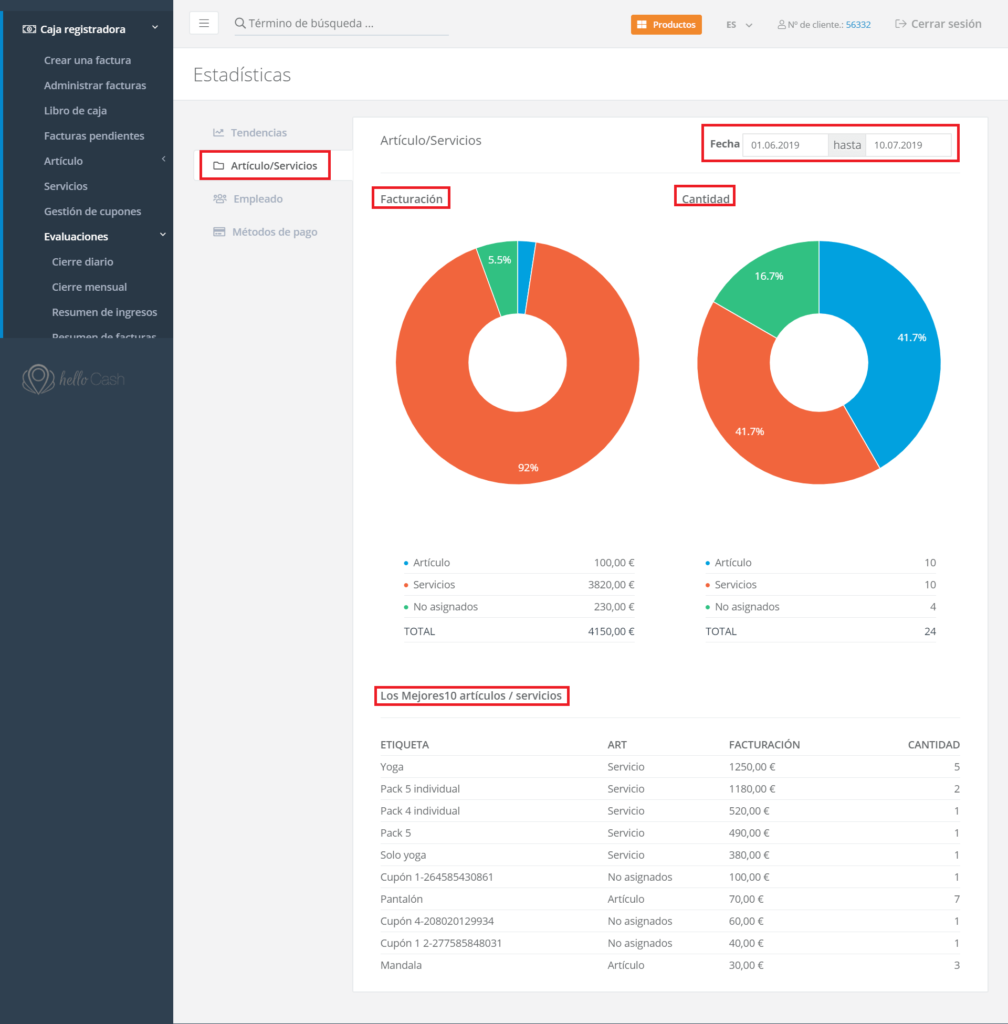Open Gestión de cupones
This screenshot has height=1024, width=1008.
pyautogui.click(x=93, y=212)
